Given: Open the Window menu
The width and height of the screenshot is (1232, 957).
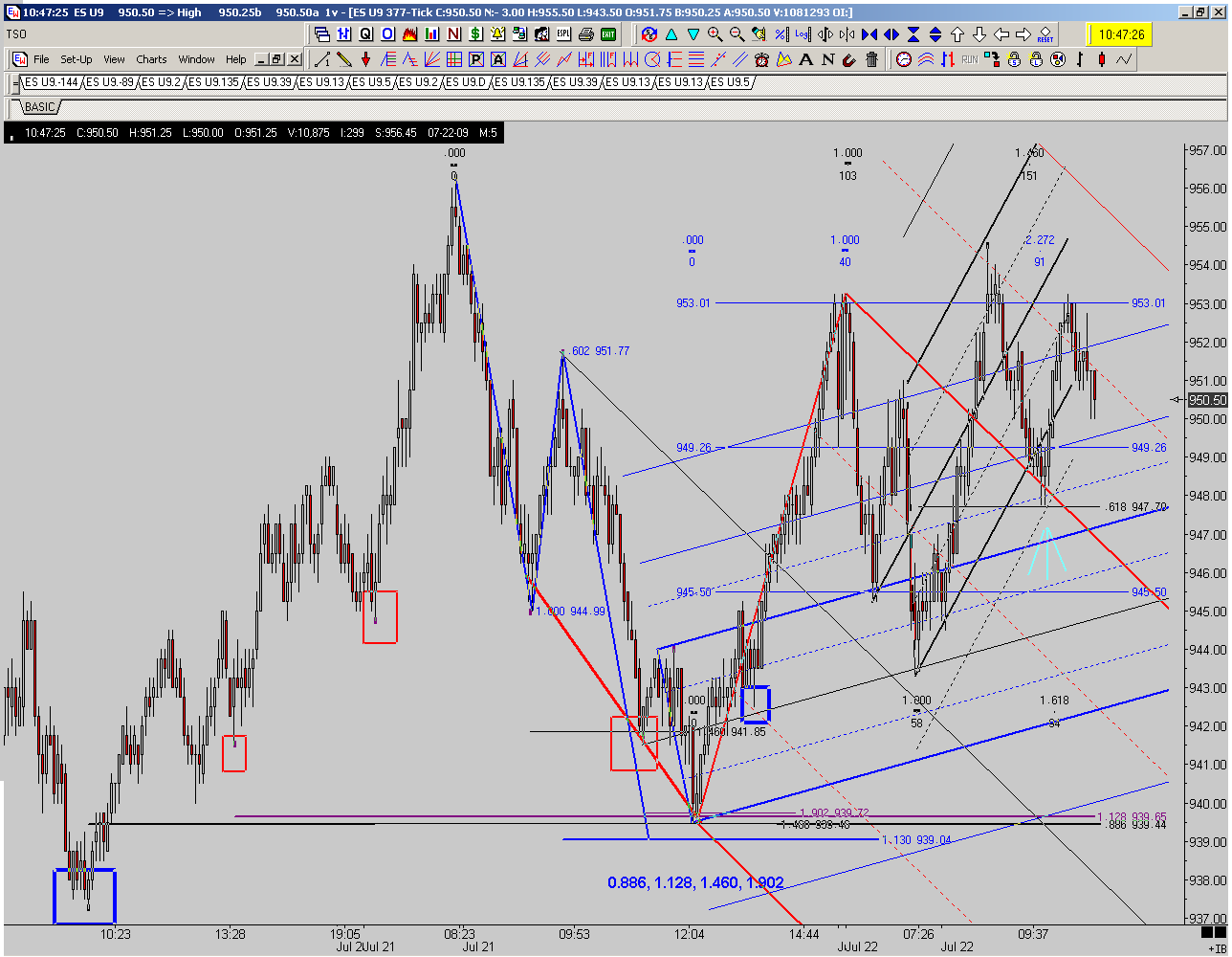Looking at the screenshot, I should tap(197, 59).
